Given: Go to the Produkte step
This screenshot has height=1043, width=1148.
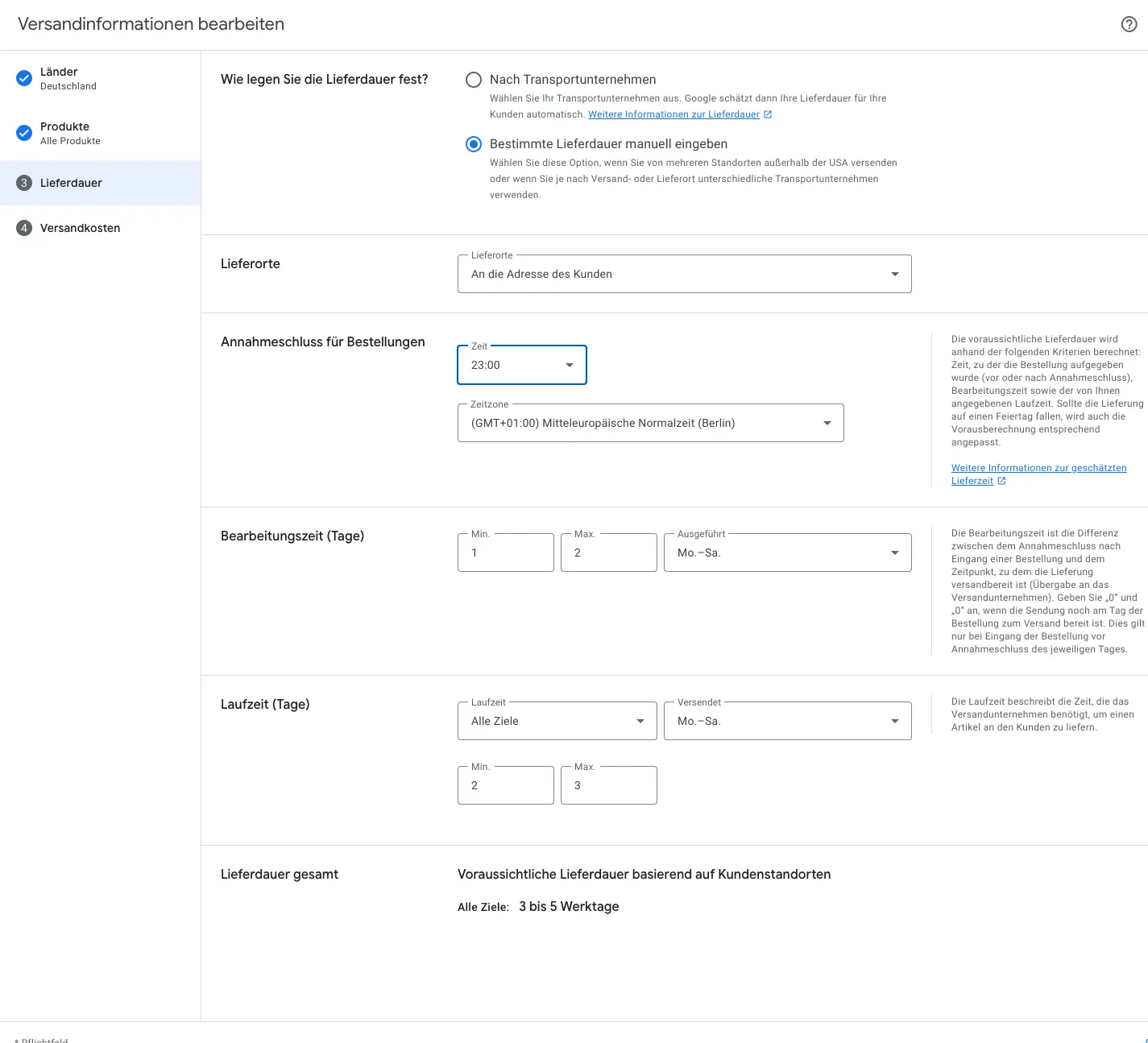Looking at the screenshot, I should tap(100, 133).
